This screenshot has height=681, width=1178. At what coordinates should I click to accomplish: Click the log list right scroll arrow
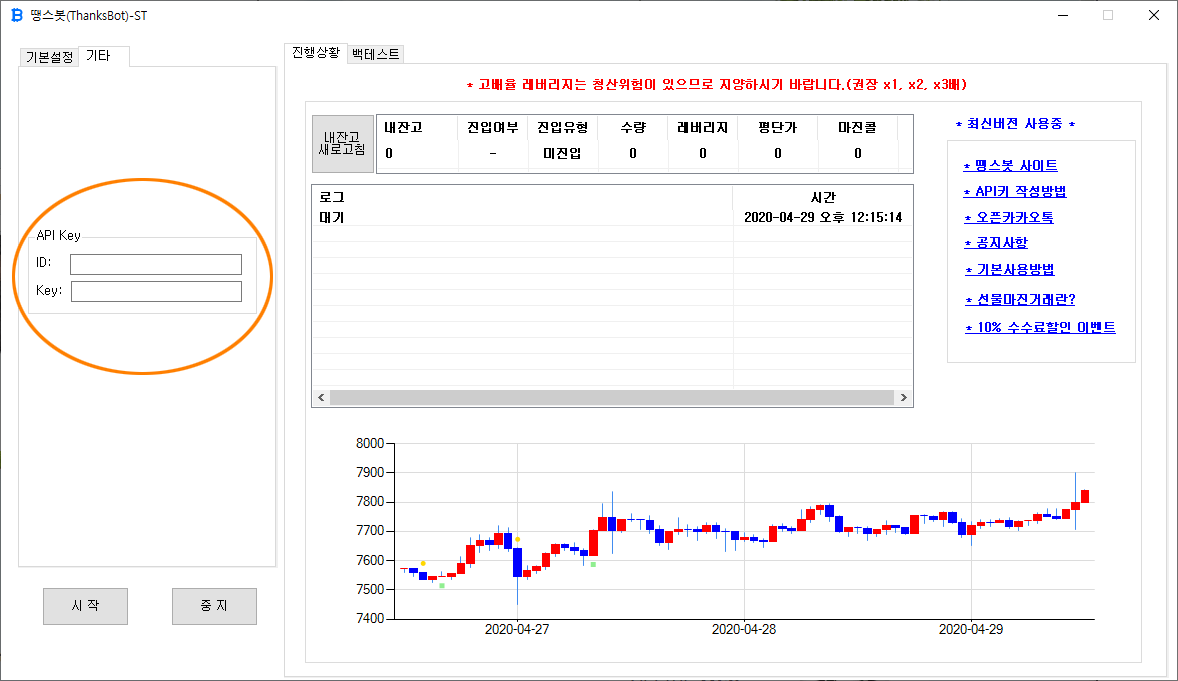[x=904, y=398]
